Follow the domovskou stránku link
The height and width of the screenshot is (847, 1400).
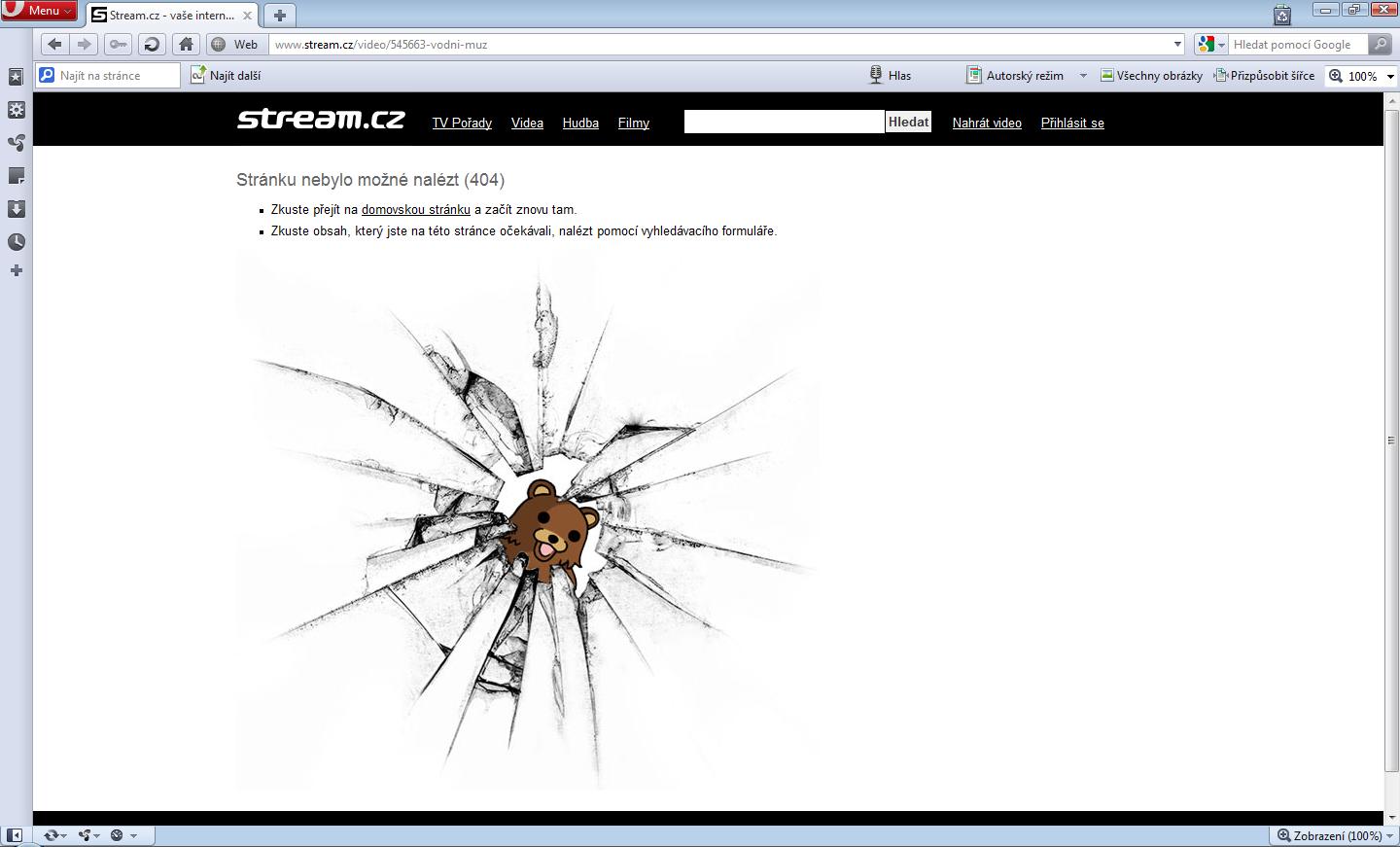[415, 209]
